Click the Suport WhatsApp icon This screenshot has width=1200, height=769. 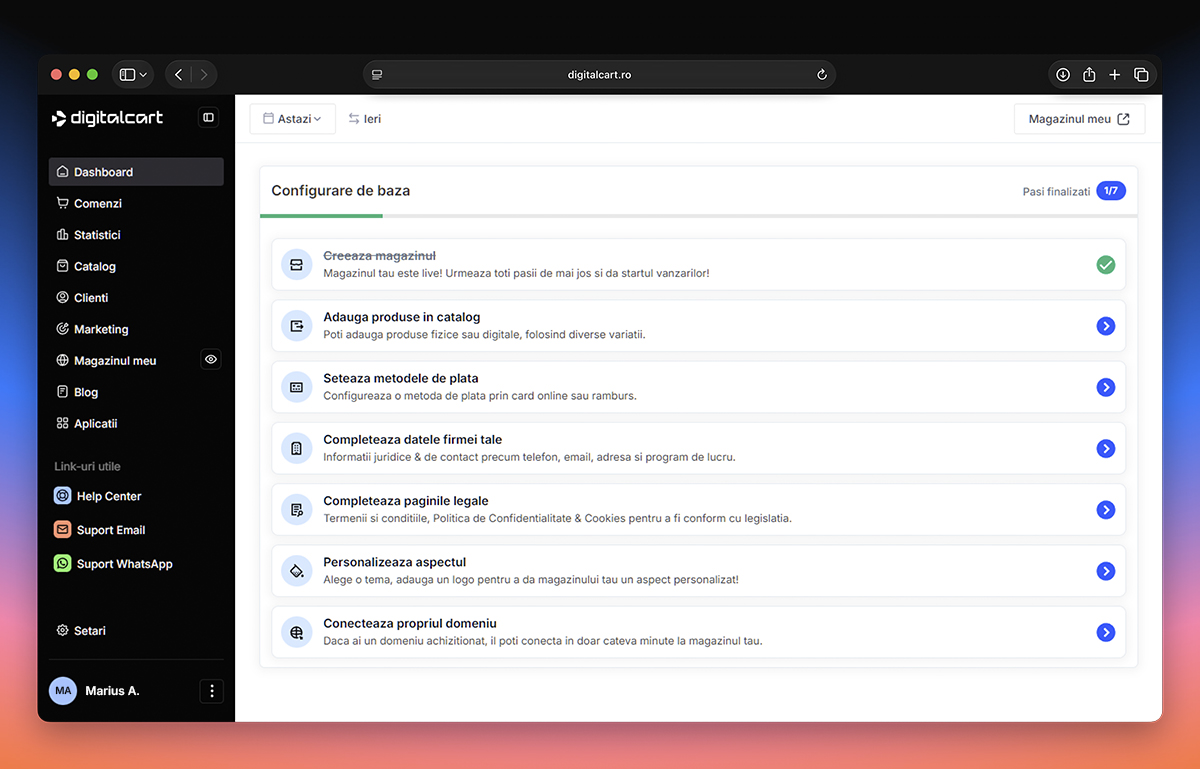62,563
